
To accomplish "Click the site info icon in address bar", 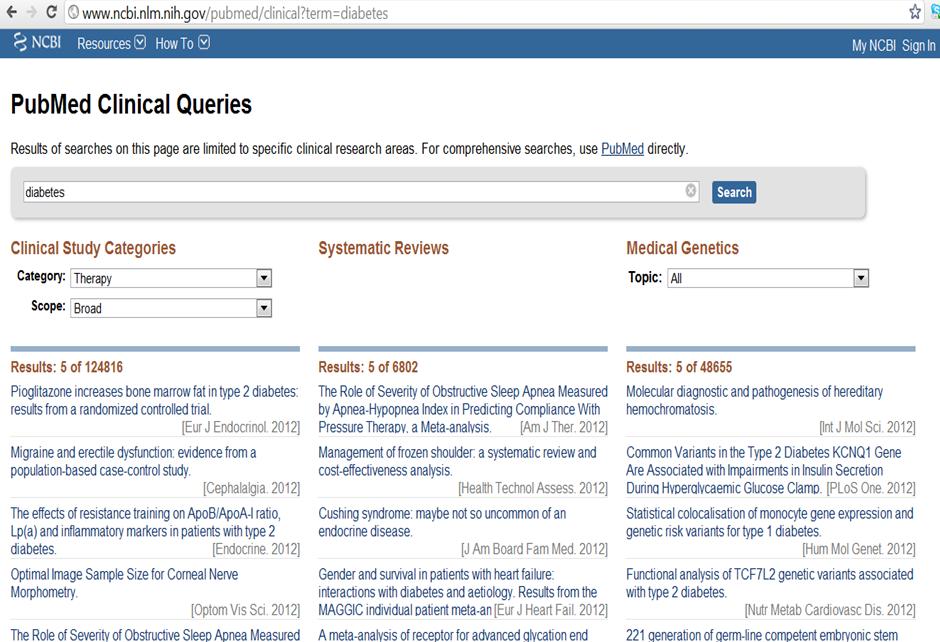I will pos(73,13).
